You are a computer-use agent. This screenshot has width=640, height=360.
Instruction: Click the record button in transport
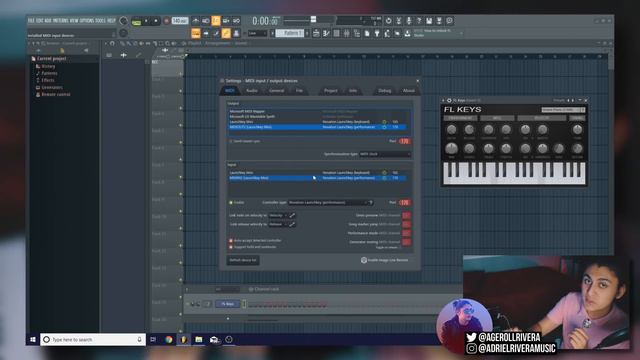tap(167, 20)
